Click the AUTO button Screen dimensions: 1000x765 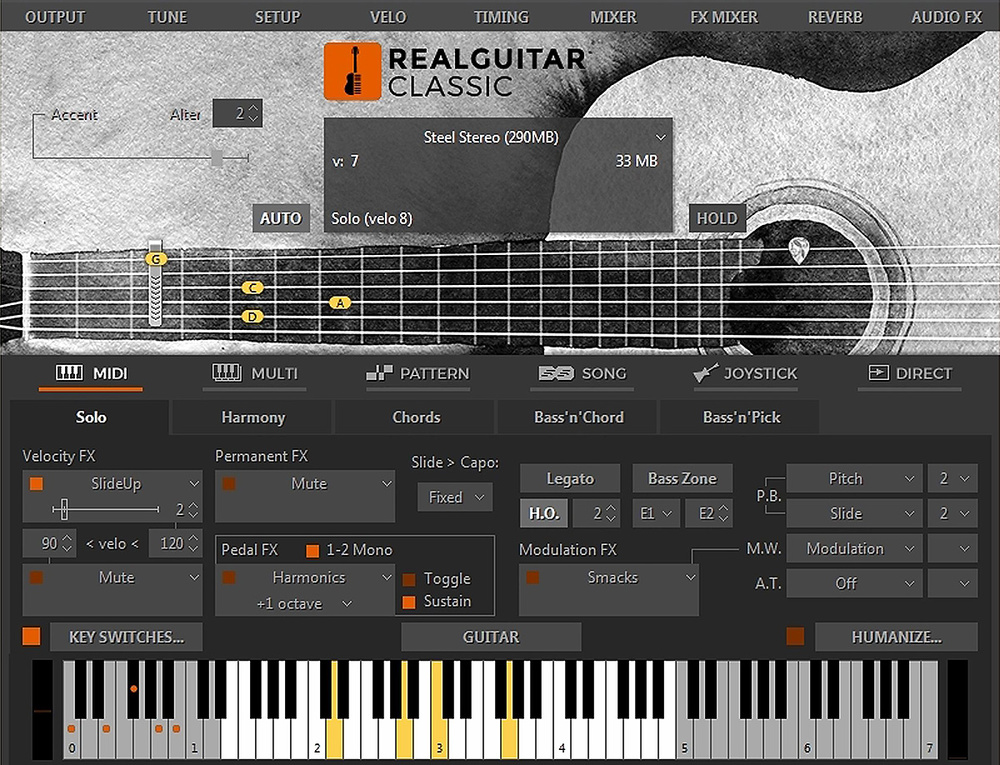281,219
